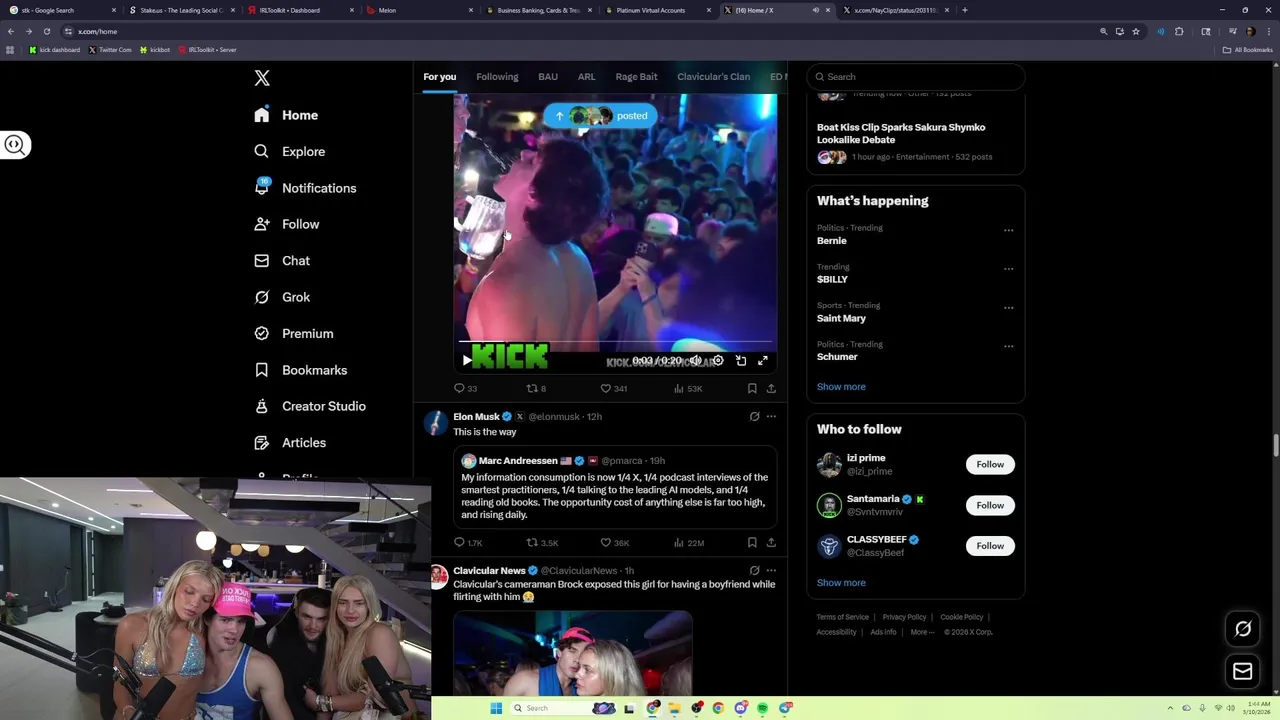Viewport: 1280px width, 720px height.
Task: Repost Elon Musk's post with 3.5K reposts
Action: (x=542, y=543)
